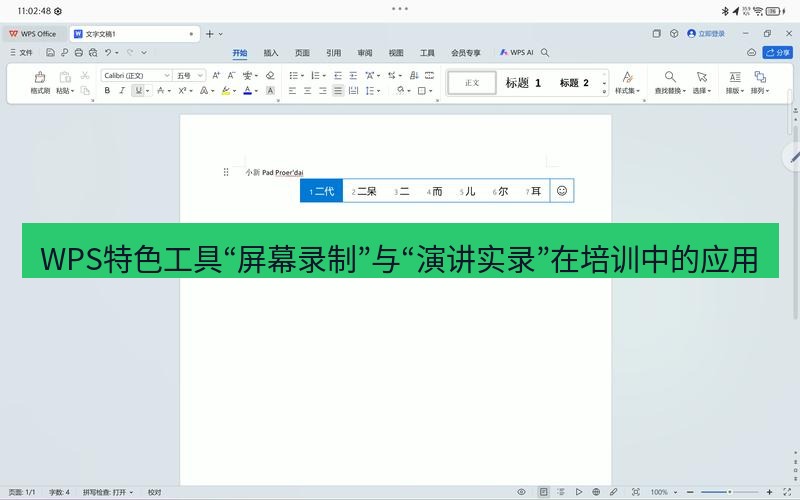Open the font size 五号 dropdown
800x500 pixels.
[201, 76]
